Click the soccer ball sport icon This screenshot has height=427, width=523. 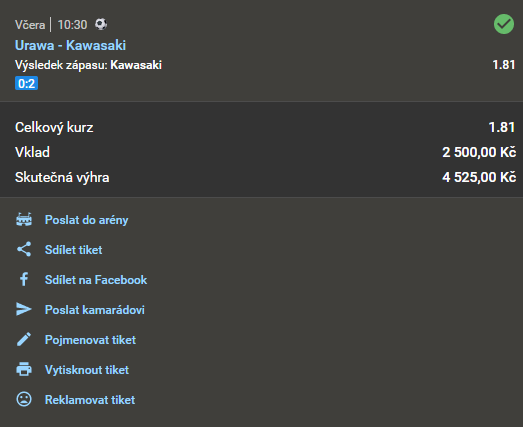coord(101,24)
